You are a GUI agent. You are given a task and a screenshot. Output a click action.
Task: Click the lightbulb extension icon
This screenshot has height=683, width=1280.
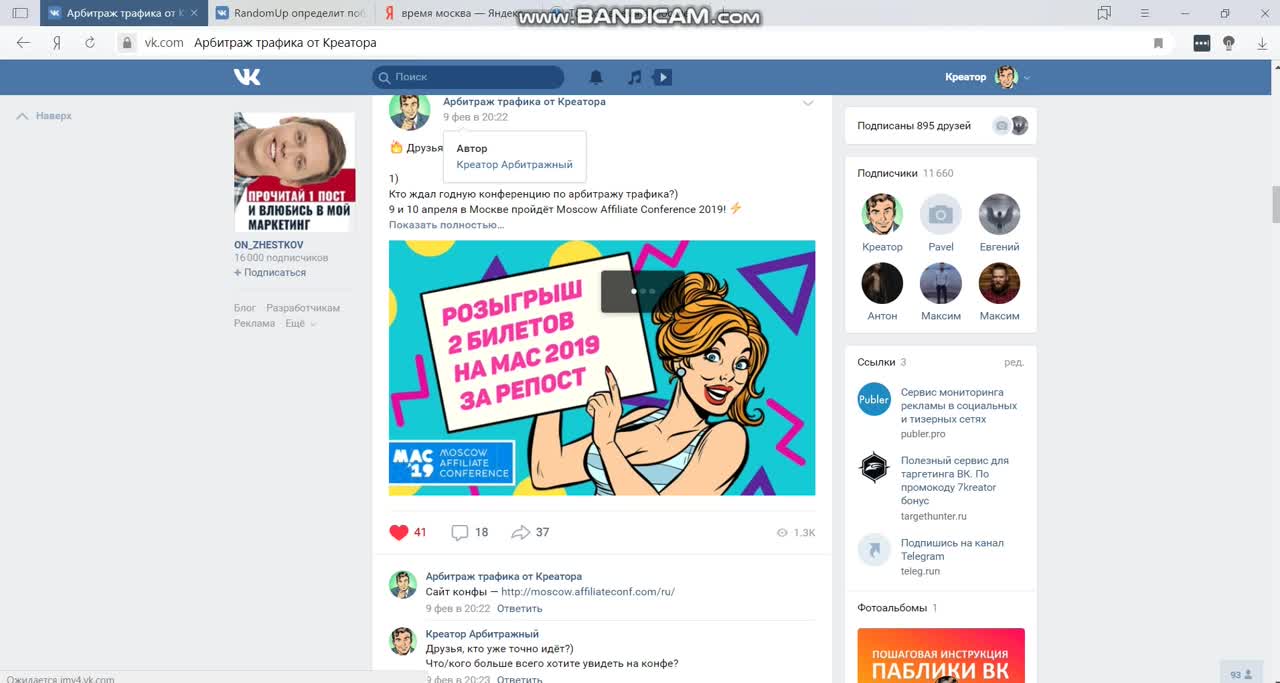pyautogui.click(x=1229, y=43)
